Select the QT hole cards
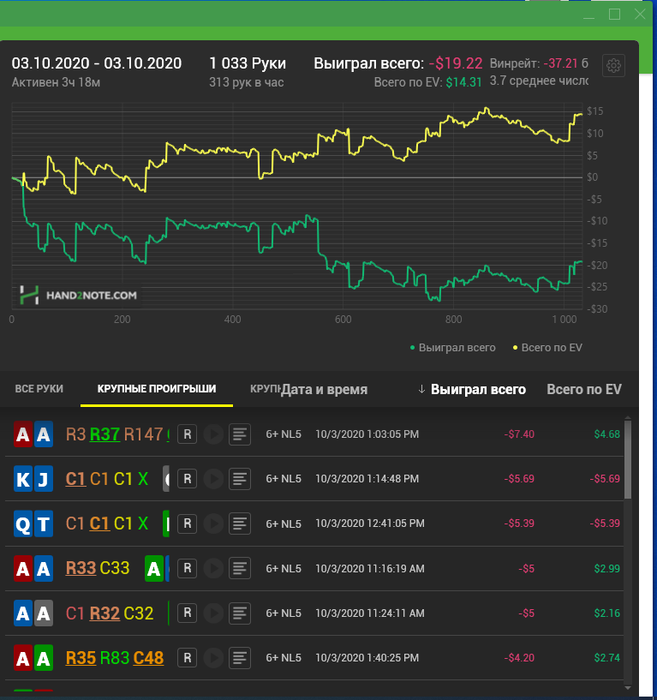Viewport: 657px width, 700px height. click(x=33, y=524)
